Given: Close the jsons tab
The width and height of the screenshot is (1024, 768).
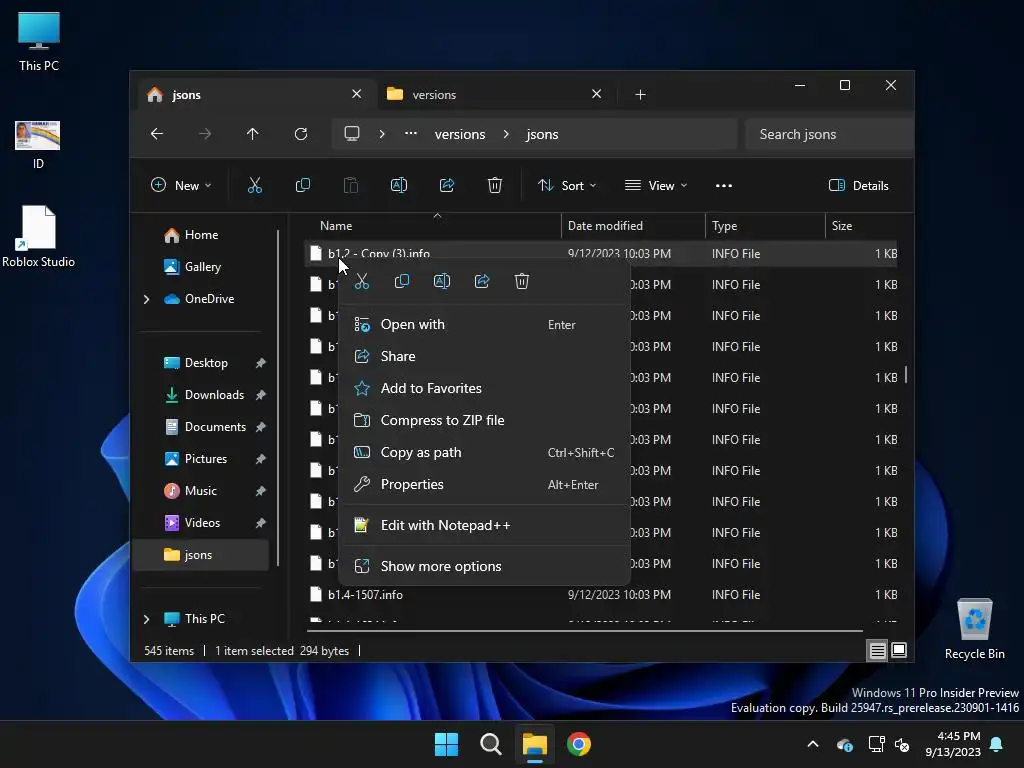Looking at the screenshot, I should pyautogui.click(x=357, y=94).
